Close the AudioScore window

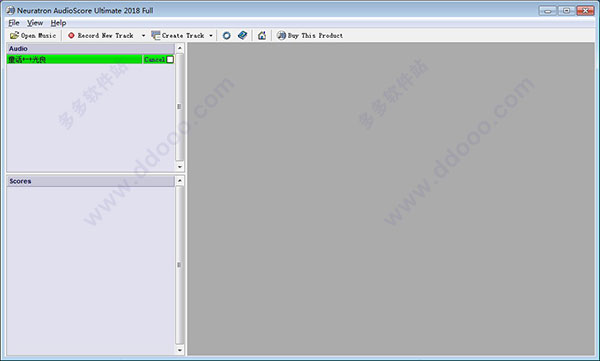(x=585, y=11)
